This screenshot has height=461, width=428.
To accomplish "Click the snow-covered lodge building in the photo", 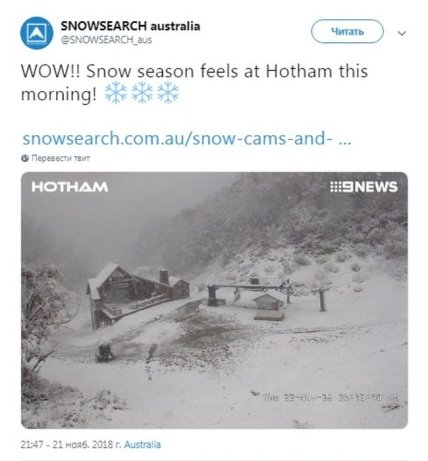I will coord(138,293).
